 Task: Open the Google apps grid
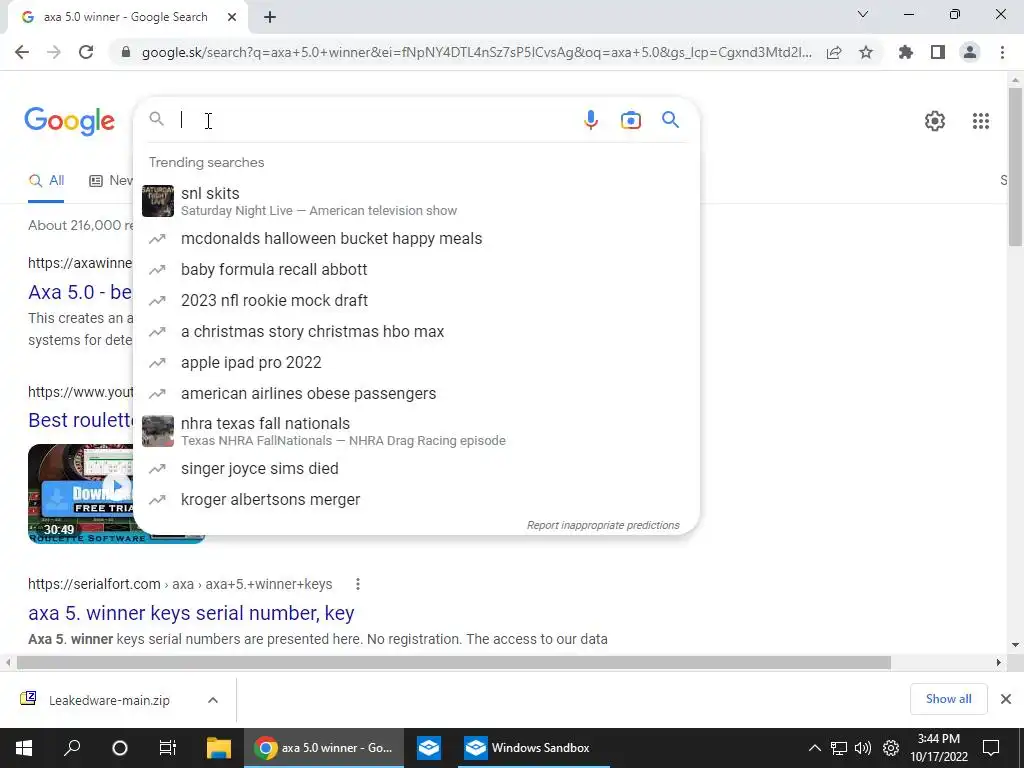[981, 121]
